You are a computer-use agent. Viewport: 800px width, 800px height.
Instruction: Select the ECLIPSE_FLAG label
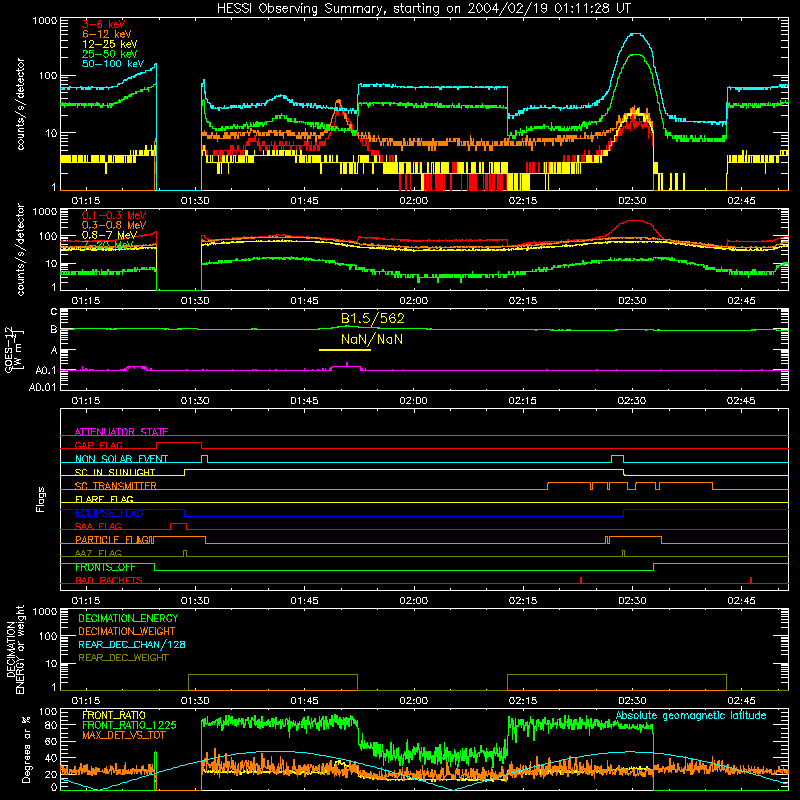[109, 513]
